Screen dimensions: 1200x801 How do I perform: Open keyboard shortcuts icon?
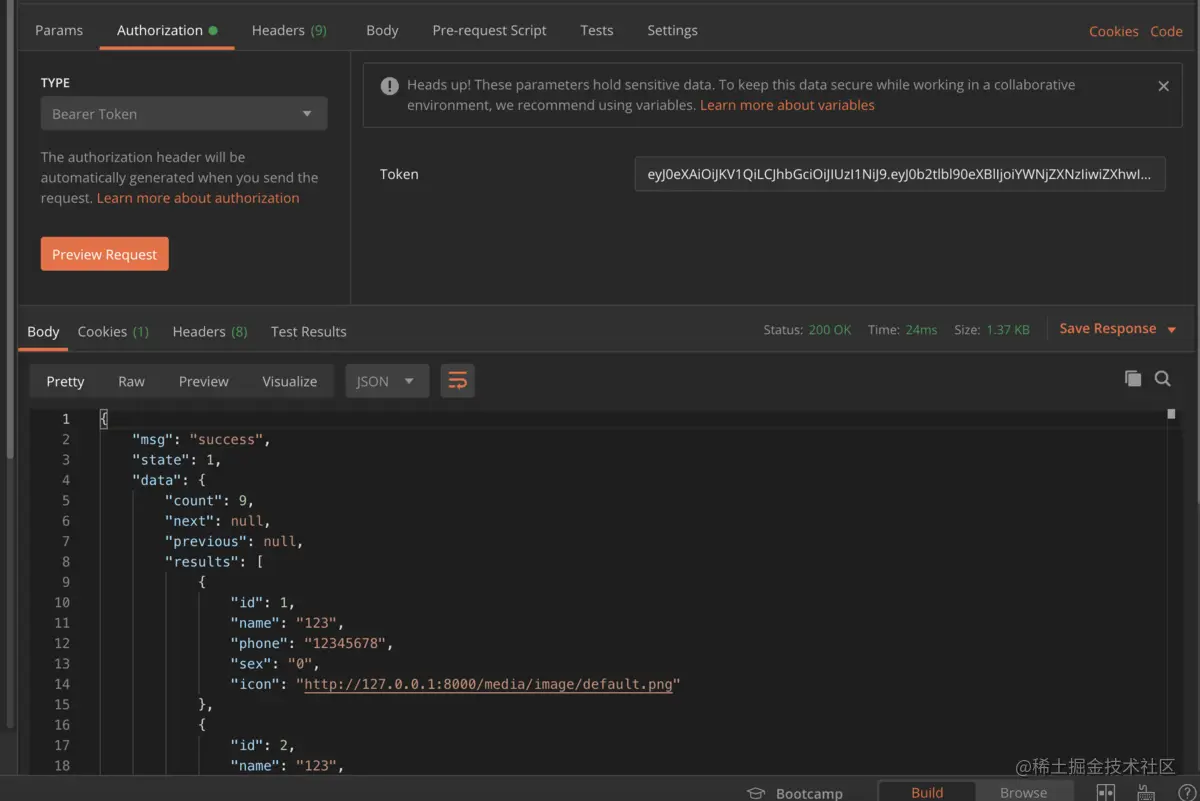click(1147, 792)
